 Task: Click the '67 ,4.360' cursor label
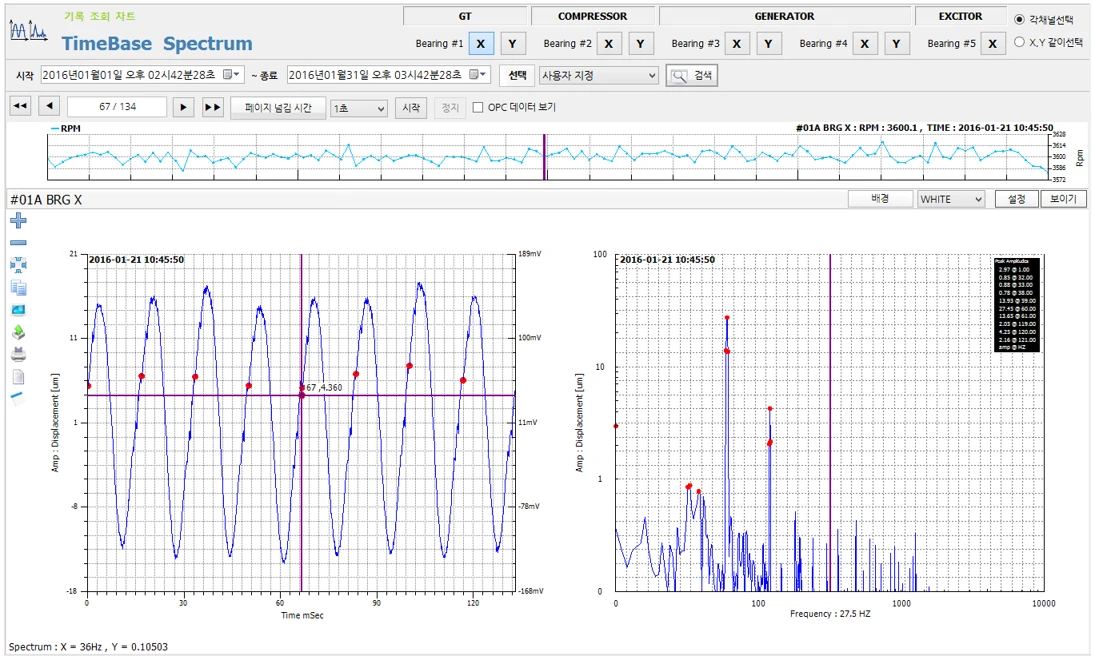(x=324, y=387)
